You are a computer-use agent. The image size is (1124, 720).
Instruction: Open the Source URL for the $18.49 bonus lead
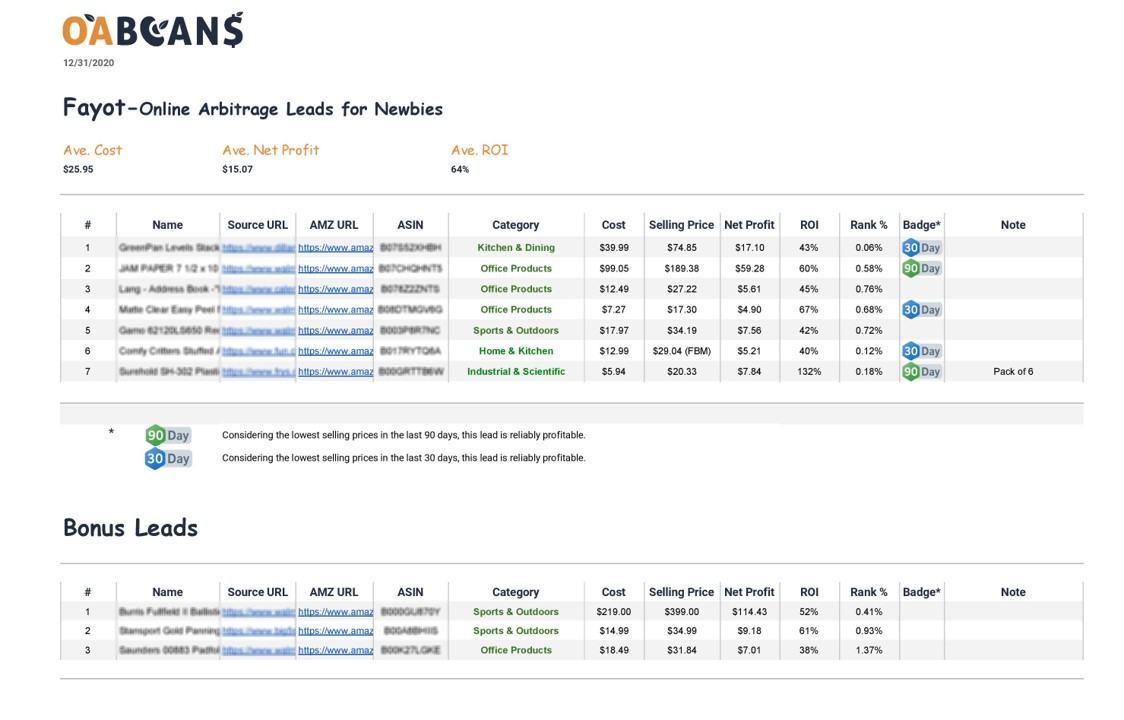258,650
